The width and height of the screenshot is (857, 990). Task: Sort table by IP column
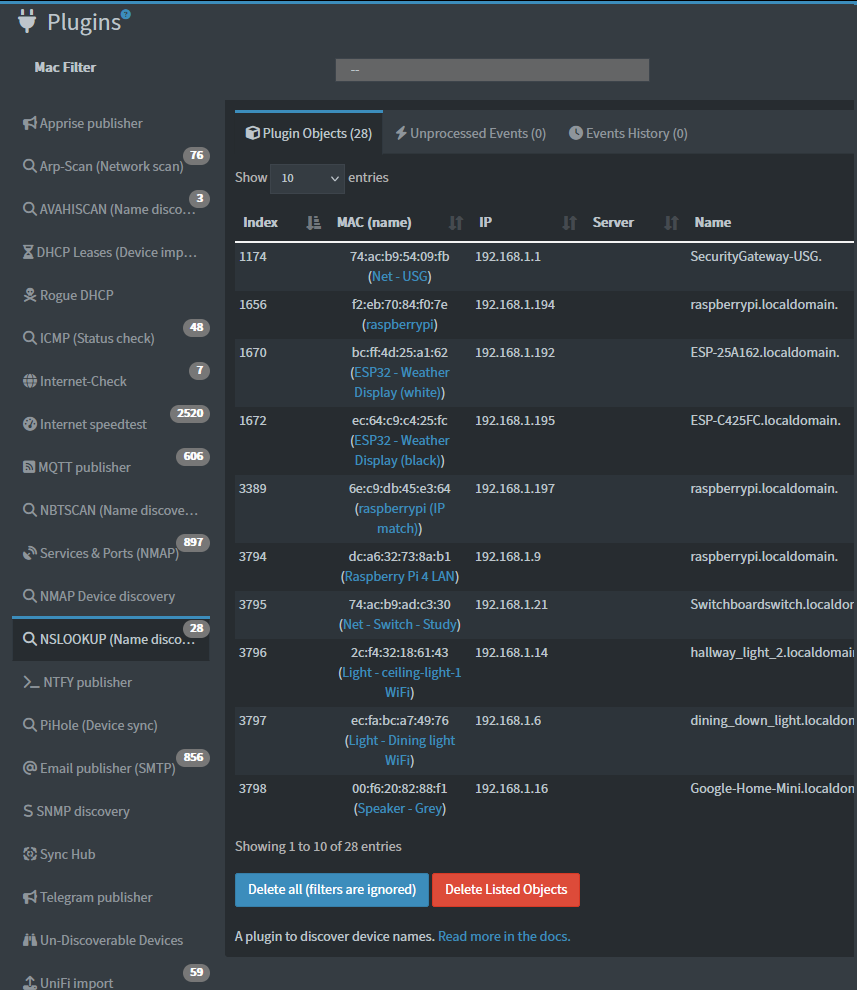(x=527, y=222)
